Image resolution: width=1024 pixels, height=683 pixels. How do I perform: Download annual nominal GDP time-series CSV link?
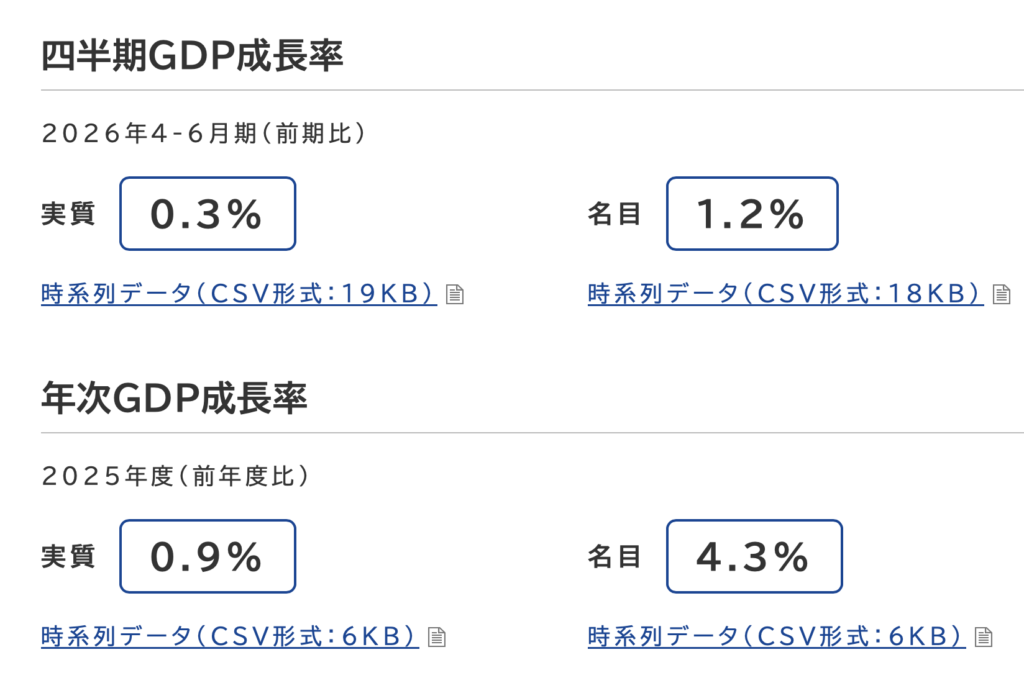click(776, 636)
